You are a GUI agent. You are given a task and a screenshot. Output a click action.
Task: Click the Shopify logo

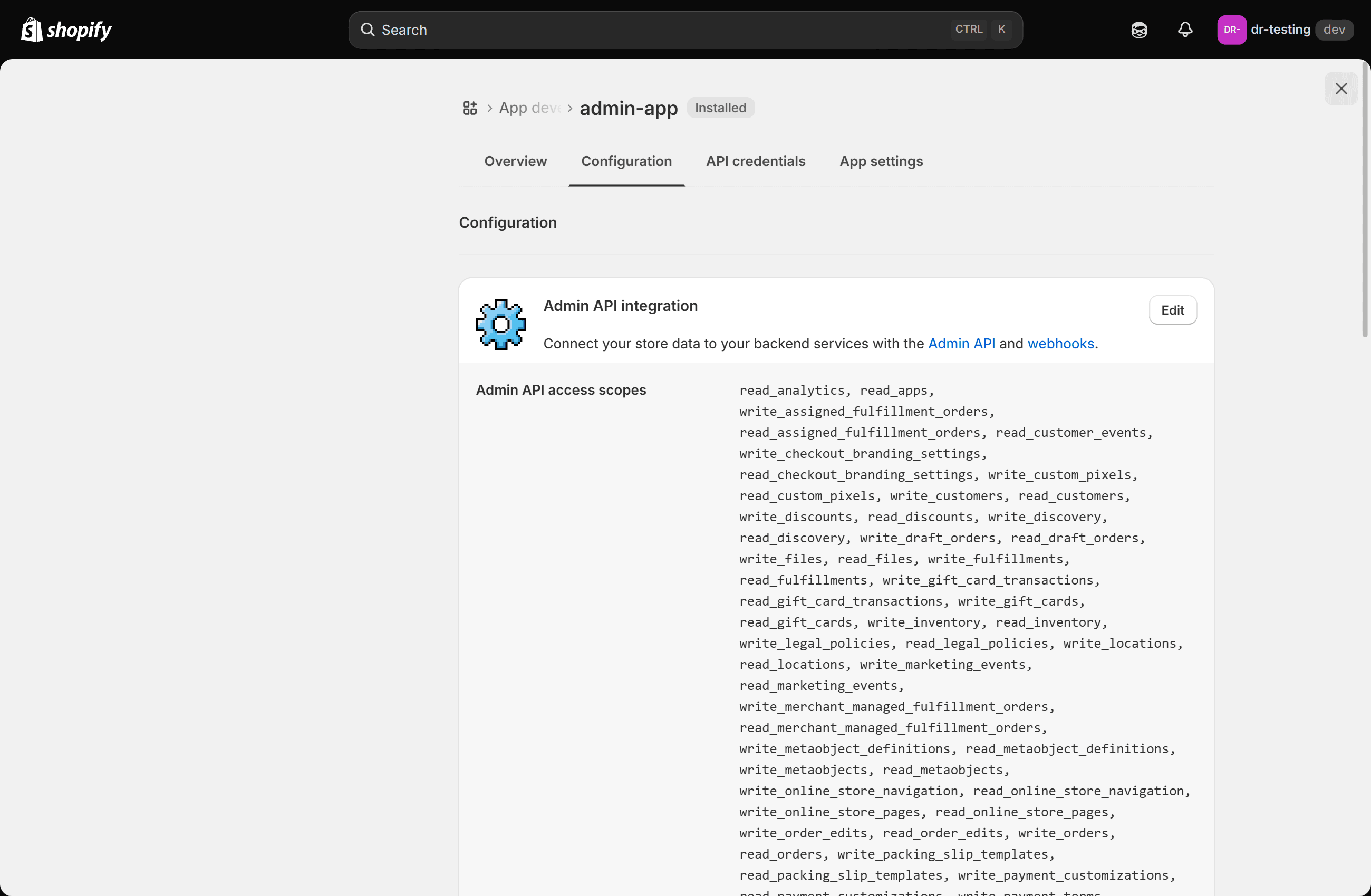click(x=66, y=30)
